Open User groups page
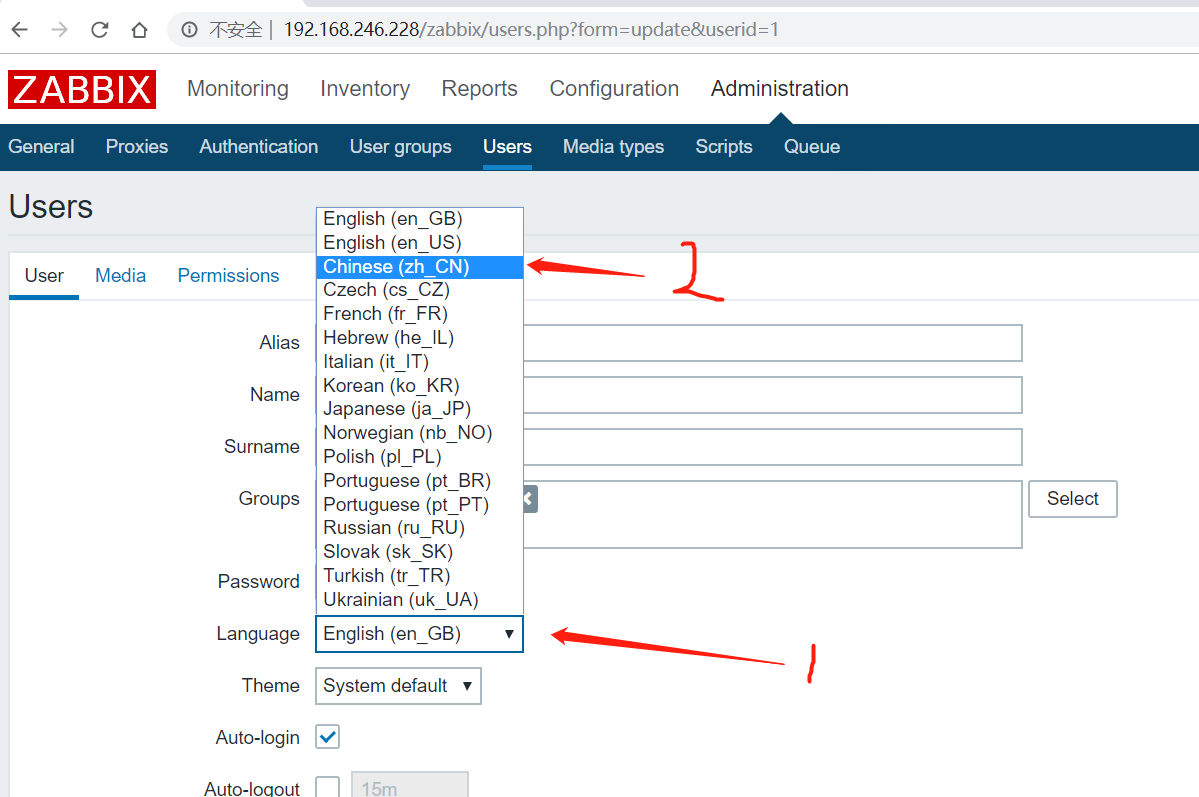The height and width of the screenshot is (797, 1199). 401,146
